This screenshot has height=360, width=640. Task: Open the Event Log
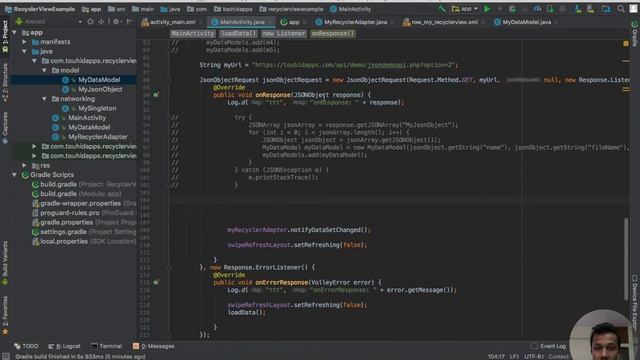coord(549,346)
